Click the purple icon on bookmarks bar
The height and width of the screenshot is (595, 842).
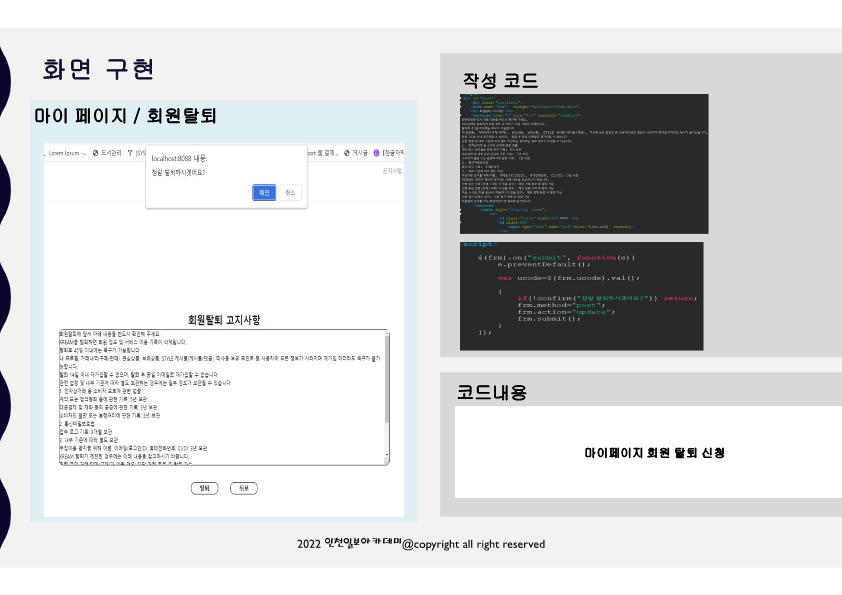[376, 153]
